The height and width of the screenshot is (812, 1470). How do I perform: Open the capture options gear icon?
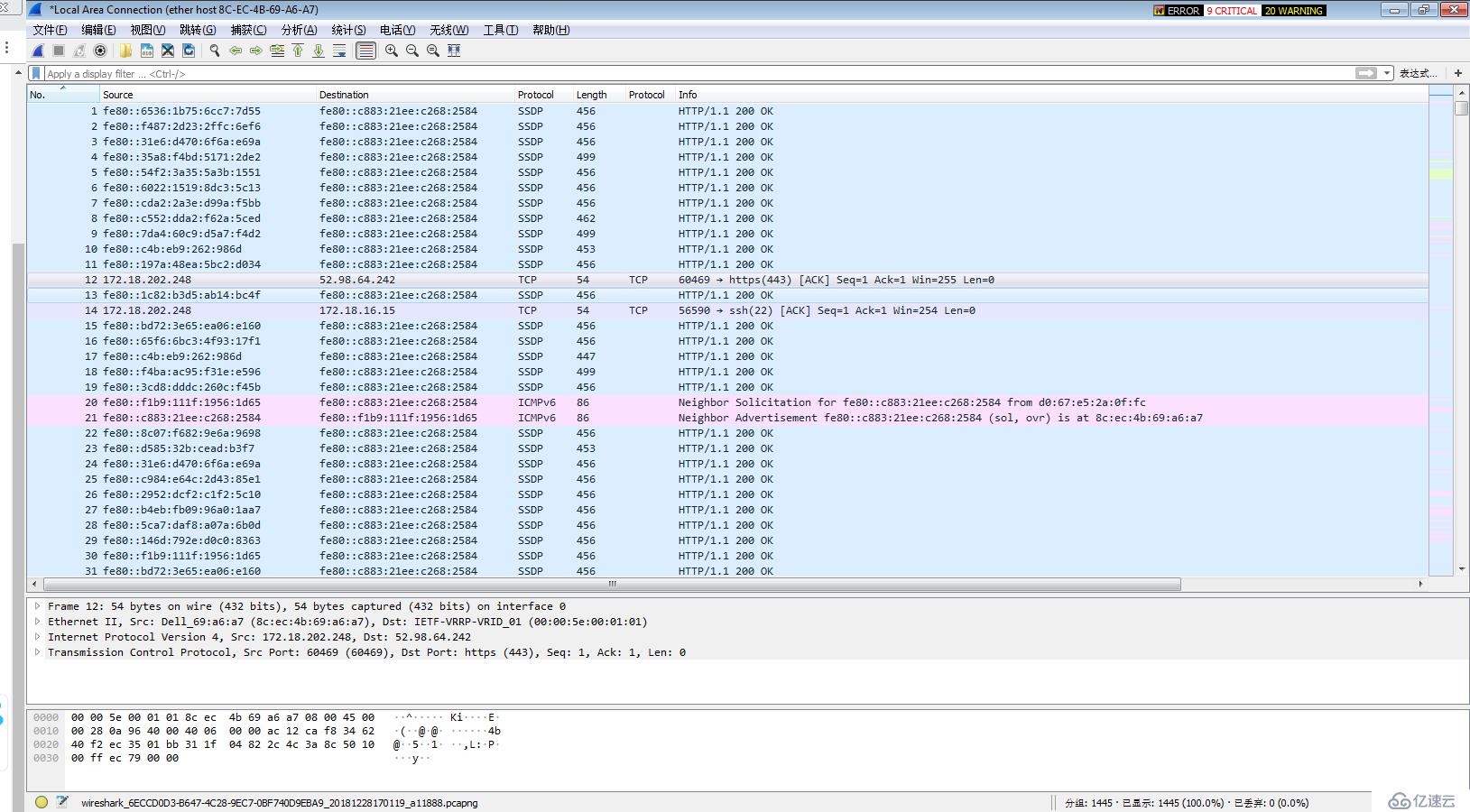pos(100,51)
